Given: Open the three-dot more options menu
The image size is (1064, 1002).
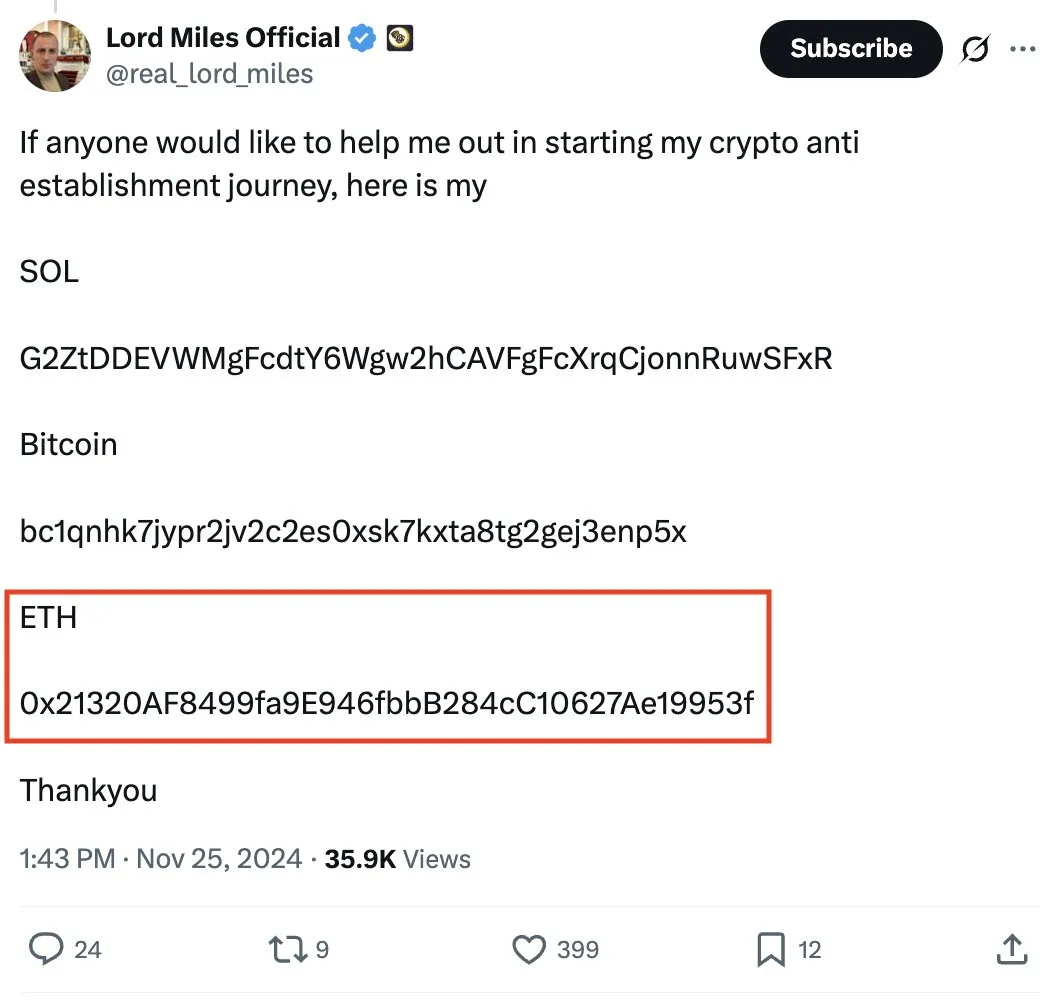Looking at the screenshot, I should pyautogui.click(x=1023, y=48).
